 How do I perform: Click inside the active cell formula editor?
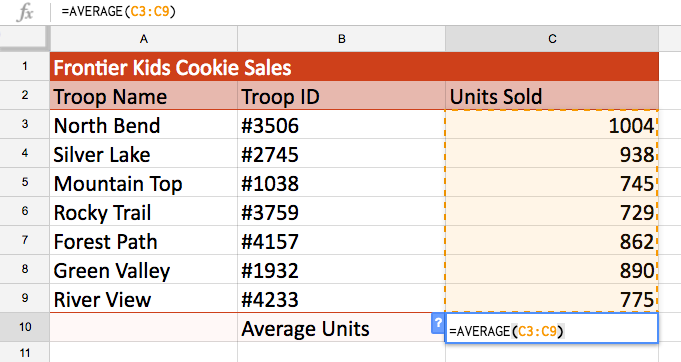click(x=552, y=329)
